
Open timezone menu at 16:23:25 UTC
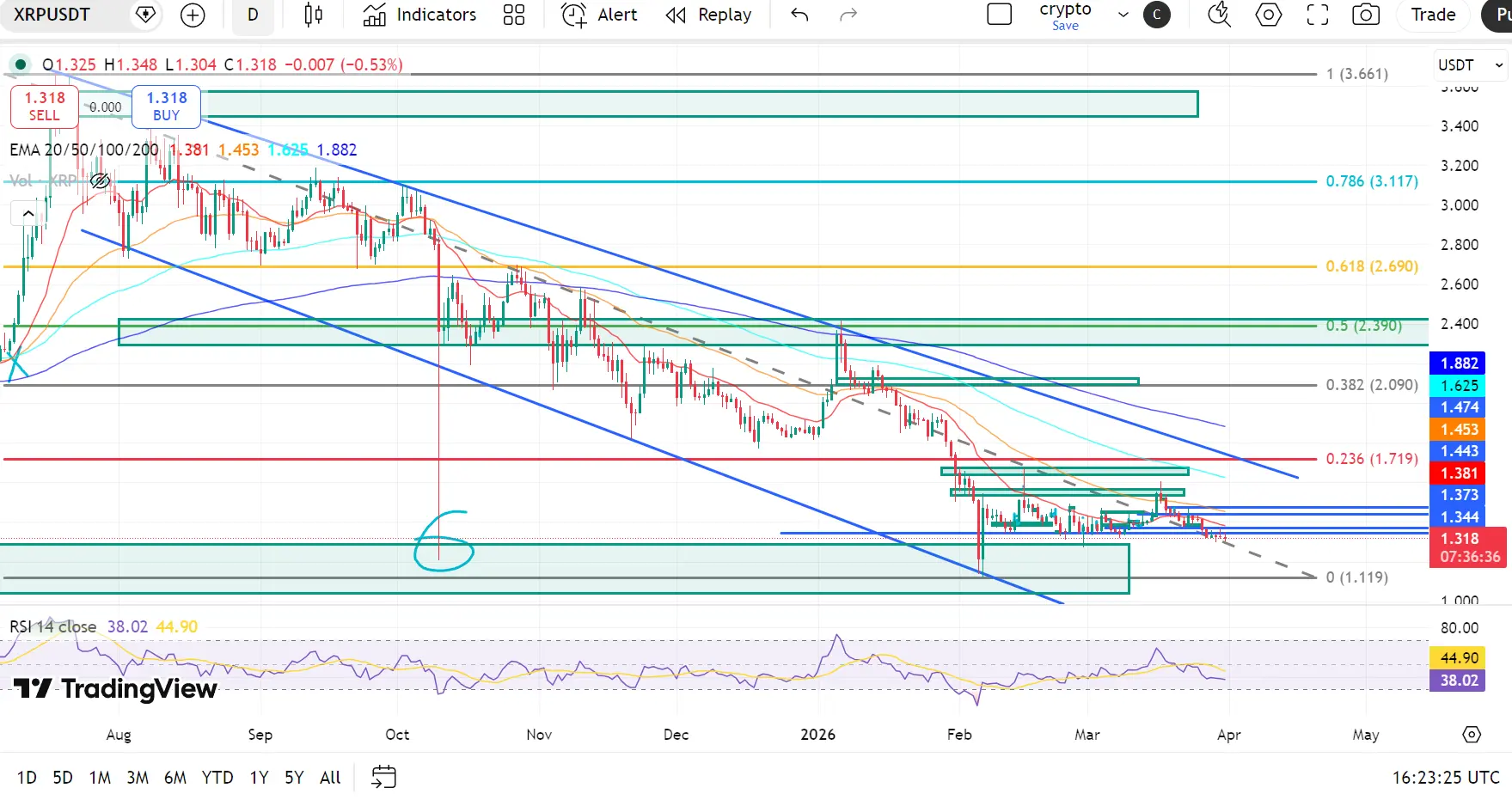(1446, 778)
